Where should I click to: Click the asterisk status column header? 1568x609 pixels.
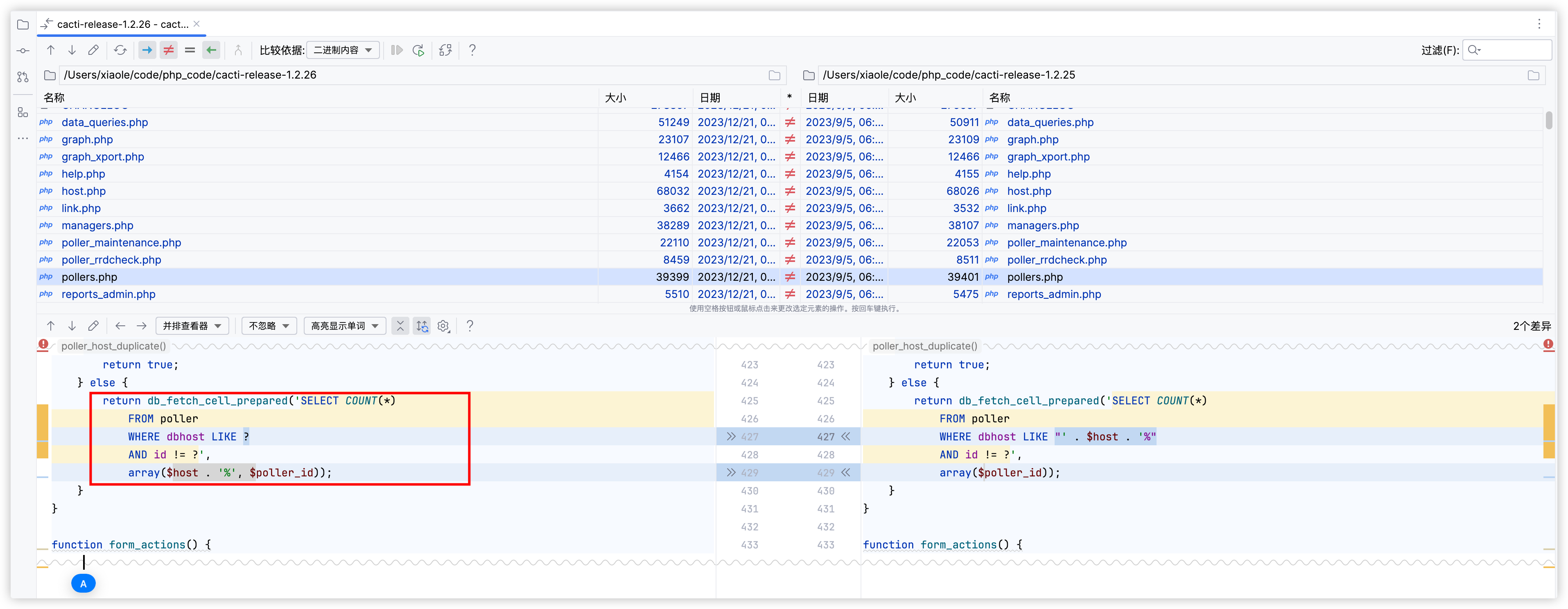pos(789,97)
